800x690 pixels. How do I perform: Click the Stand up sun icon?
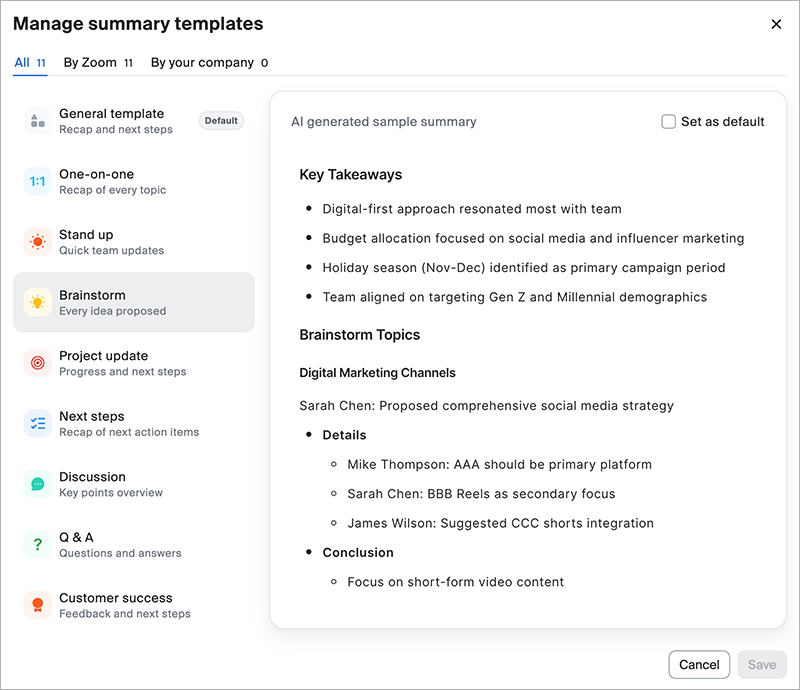(x=37, y=242)
